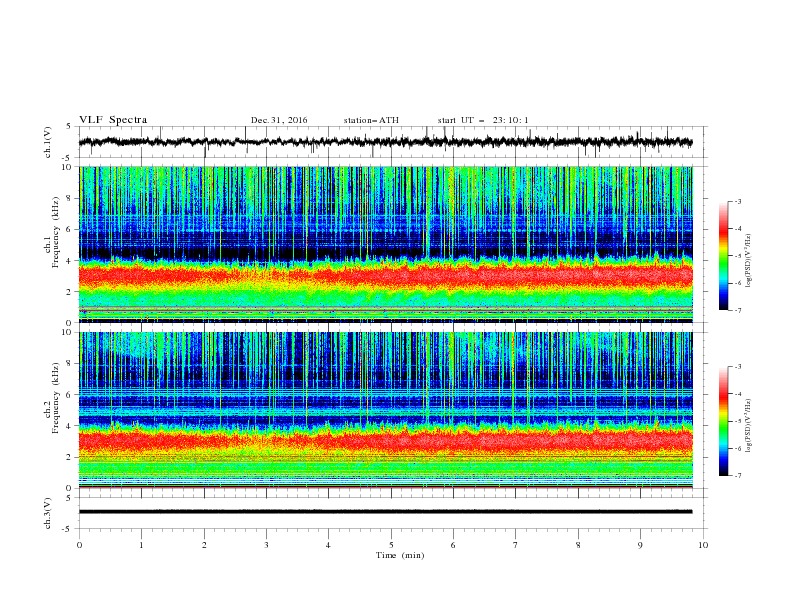Click the "ch.1(V)" waveform axis label
The image size is (792, 612).
tap(48, 142)
